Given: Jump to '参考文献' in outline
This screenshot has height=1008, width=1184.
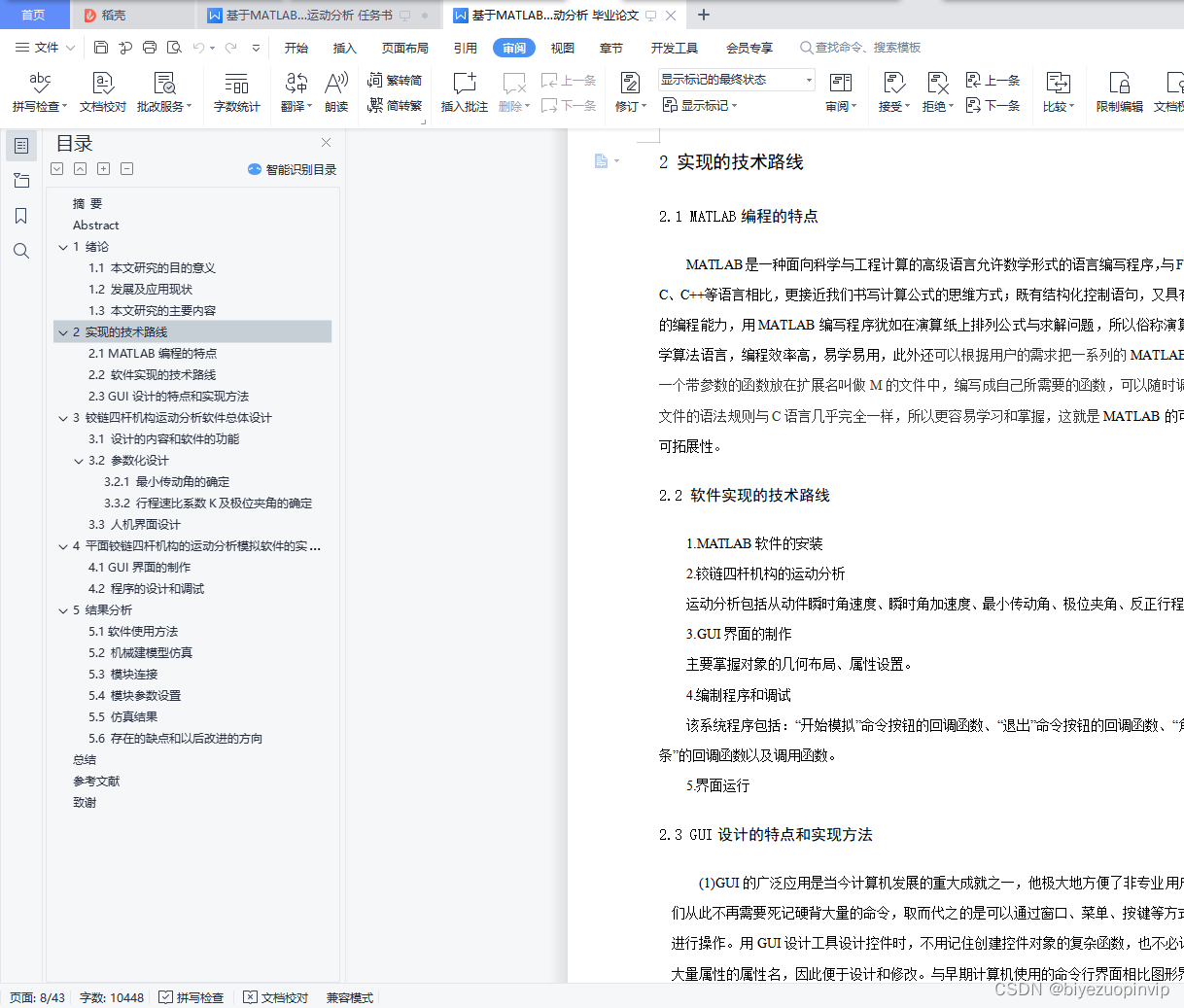Looking at the screenshot, I should (x=96, y=782).
